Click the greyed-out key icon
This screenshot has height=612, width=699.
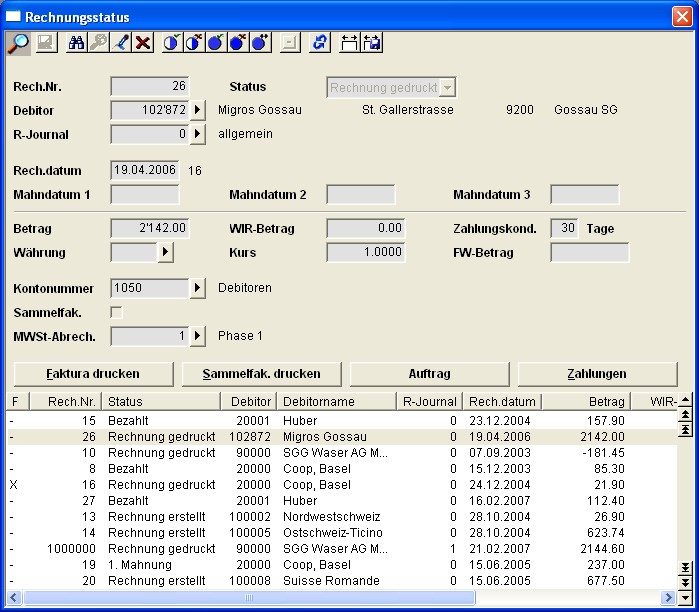(99, 43)
